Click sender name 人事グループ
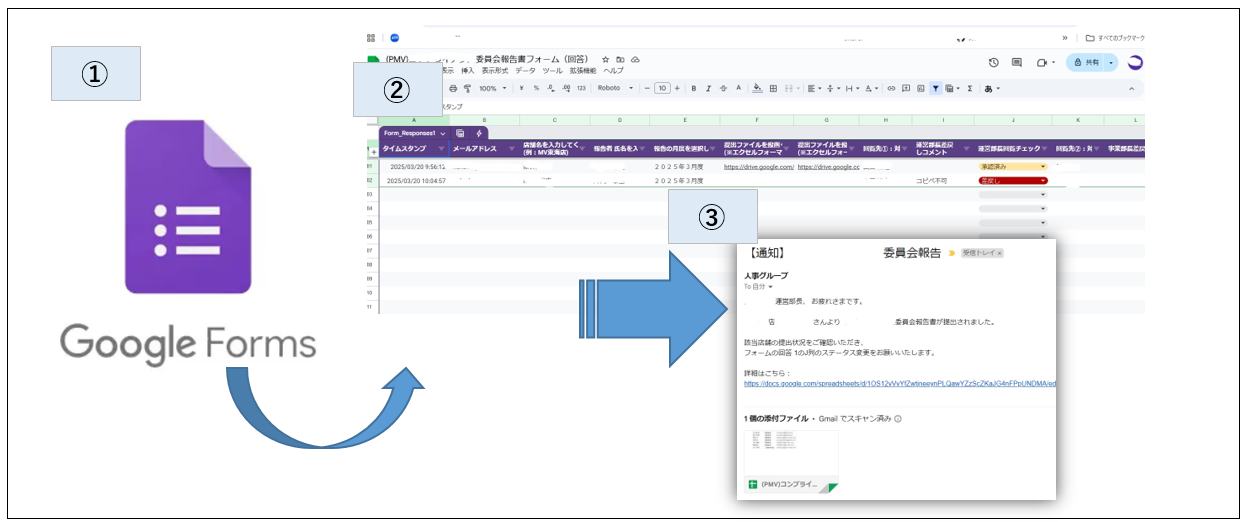Screen dimensions: 1248x522 pyautogui.click(x=766, y=275)
